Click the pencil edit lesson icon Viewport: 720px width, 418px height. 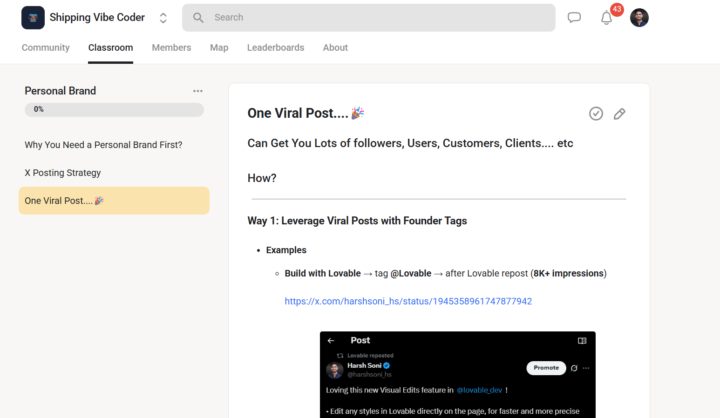pos(620,114)
